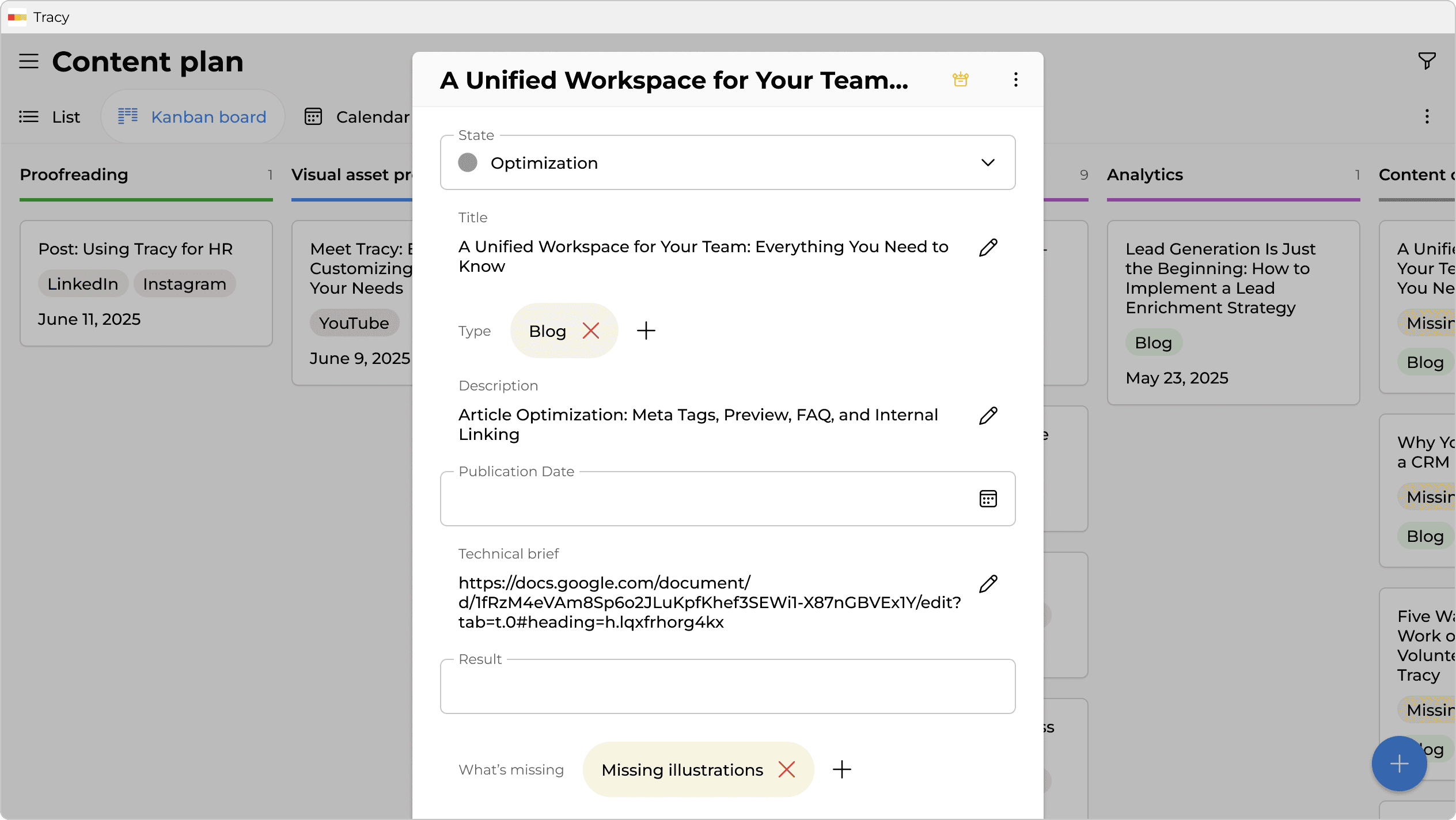Open the Publication Date calendar picker
Image resolution: width=1456 pixels, height=820 pixels.
[988, 499]
